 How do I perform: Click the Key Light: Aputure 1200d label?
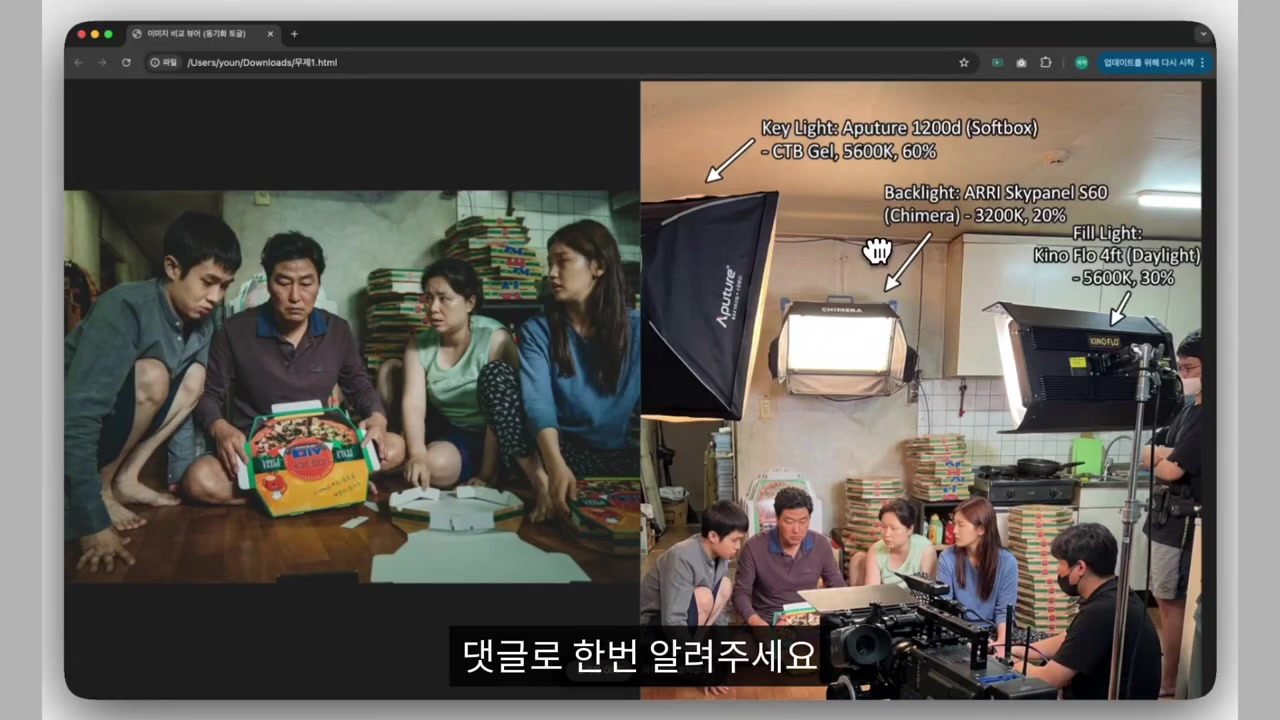[x=899, y=128]
